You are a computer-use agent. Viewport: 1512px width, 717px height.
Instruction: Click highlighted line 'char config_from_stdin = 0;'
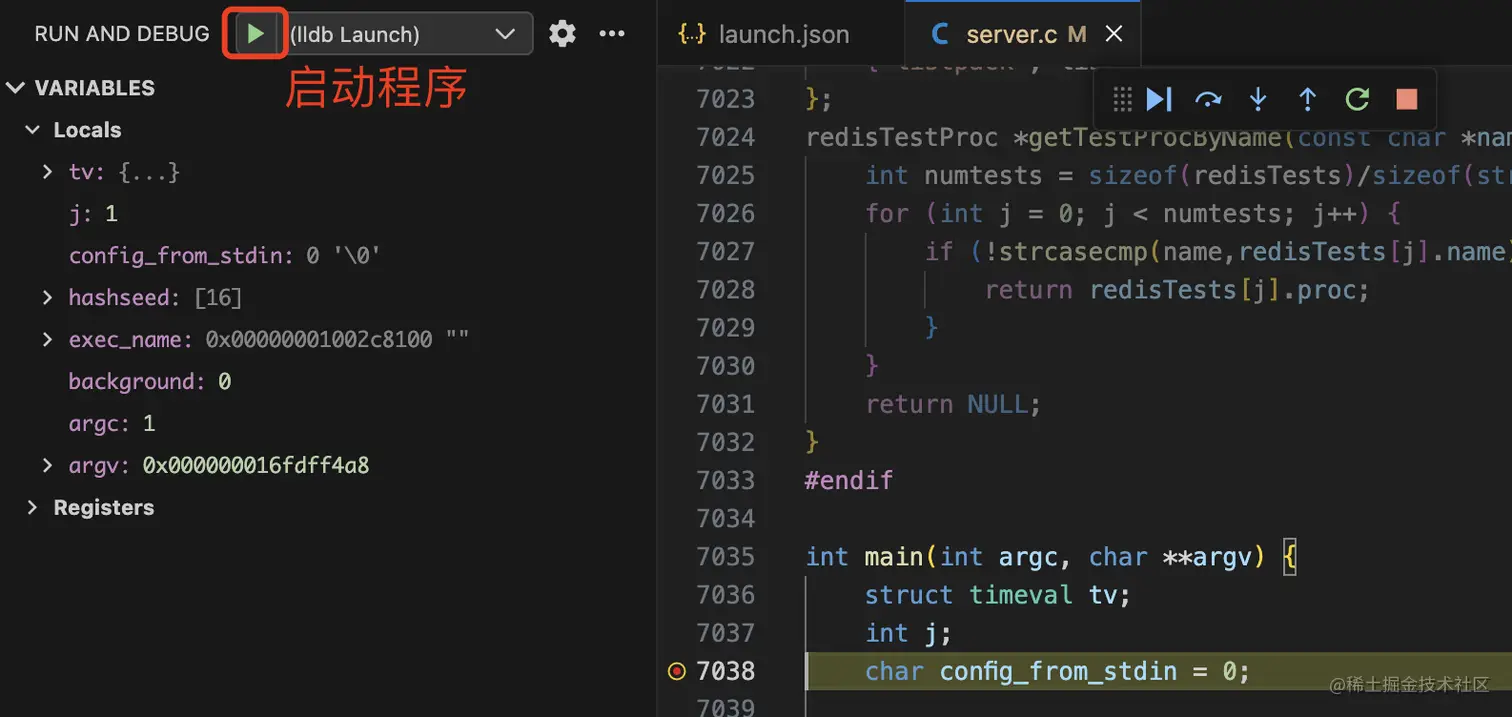click(1058, 671)
